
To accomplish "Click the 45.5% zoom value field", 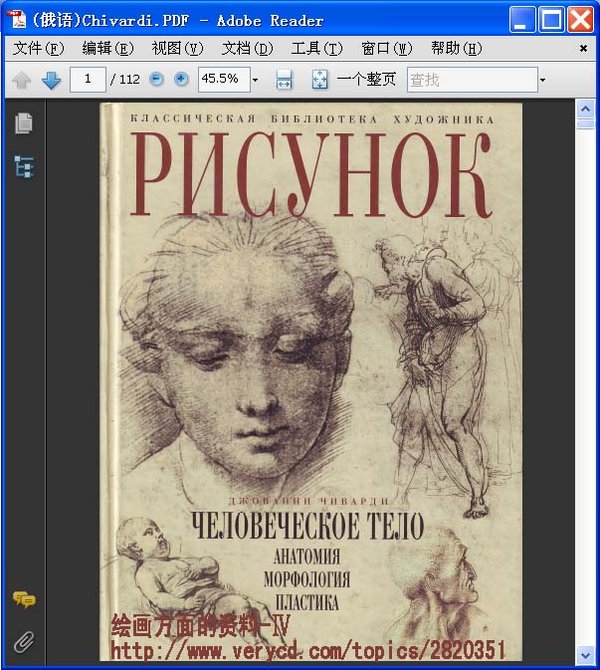I will (224, 79).
